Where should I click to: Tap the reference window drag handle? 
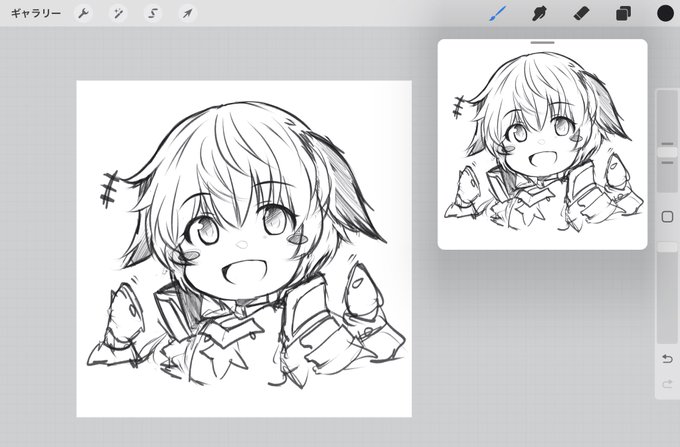[x=543, y=42]
